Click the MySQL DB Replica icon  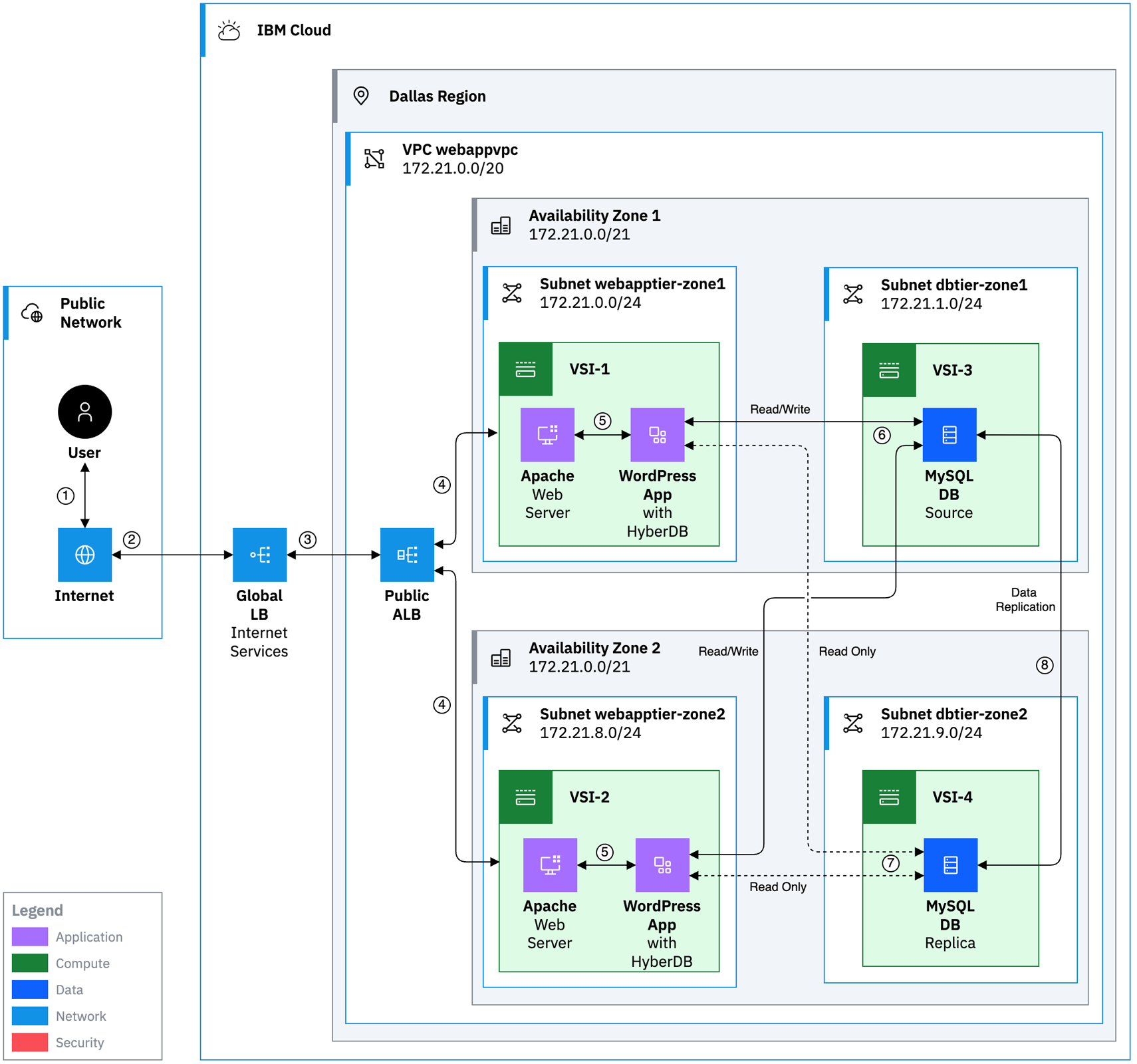pos(951,865)
